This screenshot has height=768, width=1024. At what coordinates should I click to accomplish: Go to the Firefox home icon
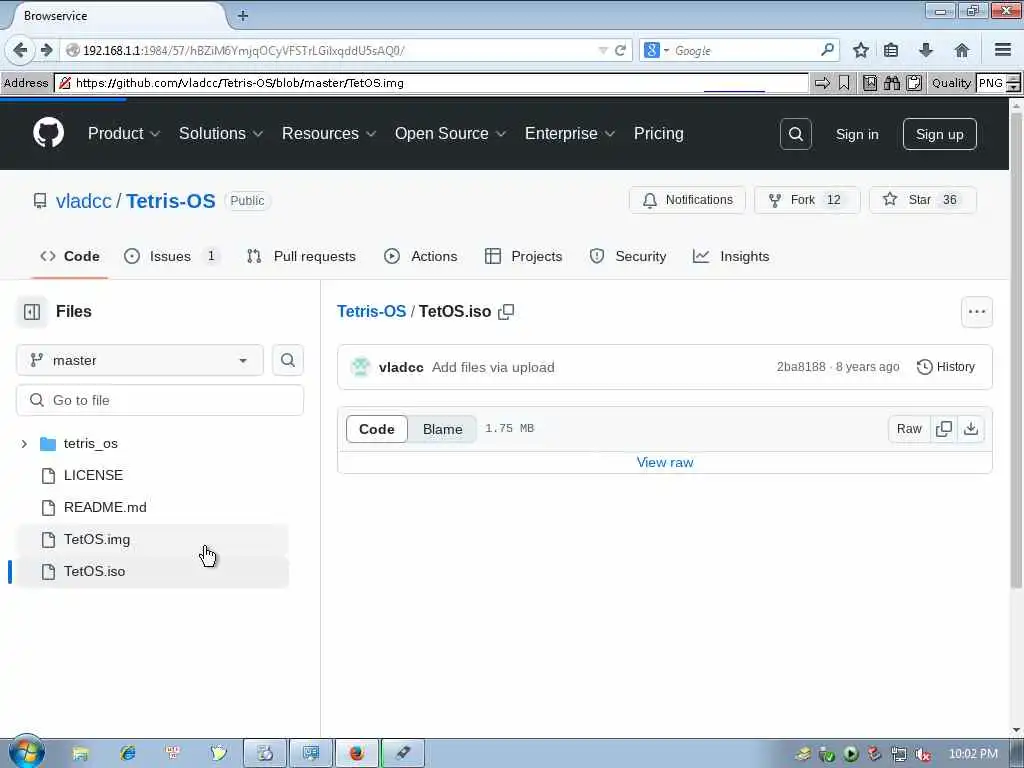pos(961,50)
